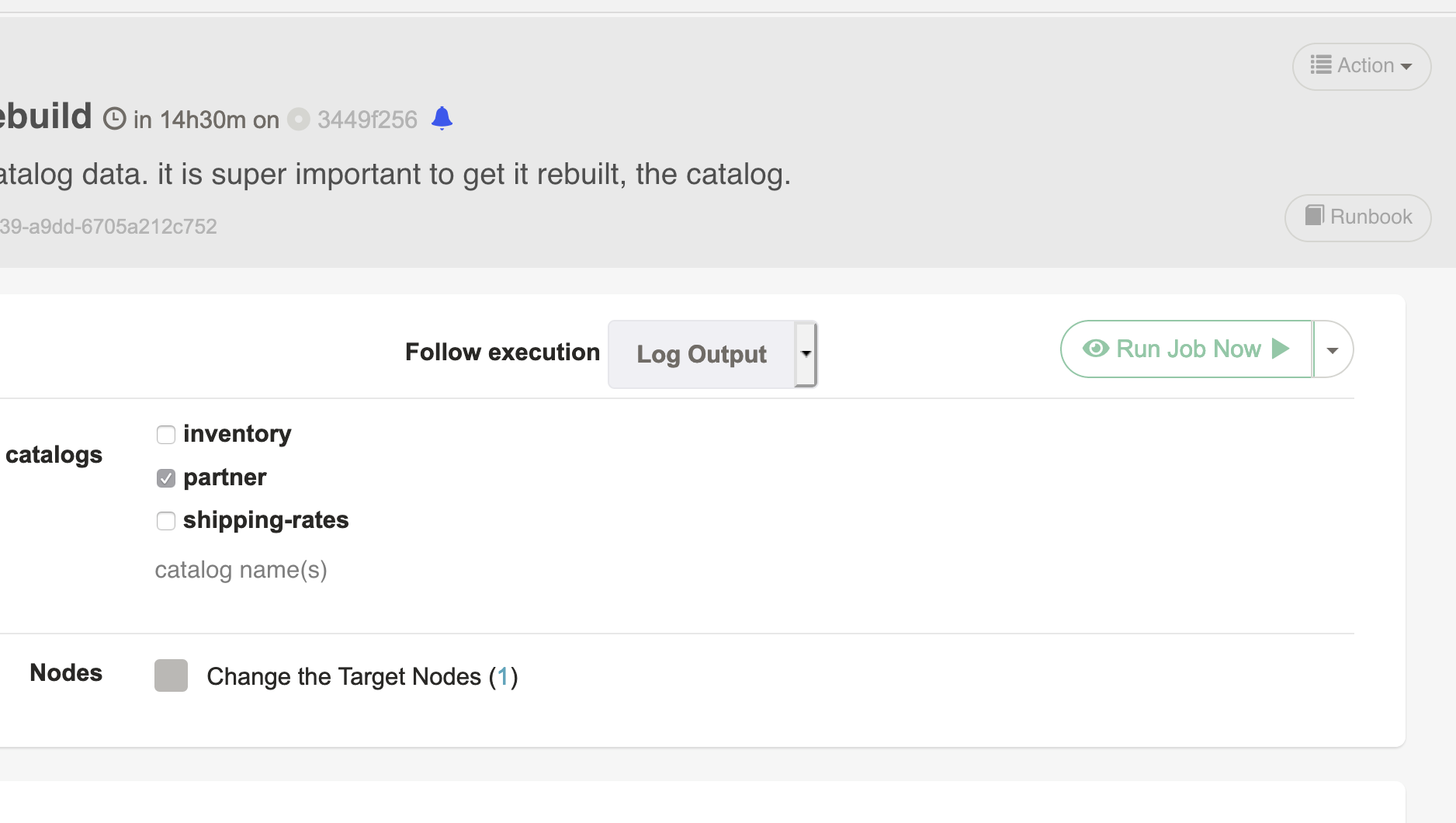The width and height of the screenshot is (1456, 823).
Task: Uncheck the partner catalog checkbox
Action: pos(166,477)
